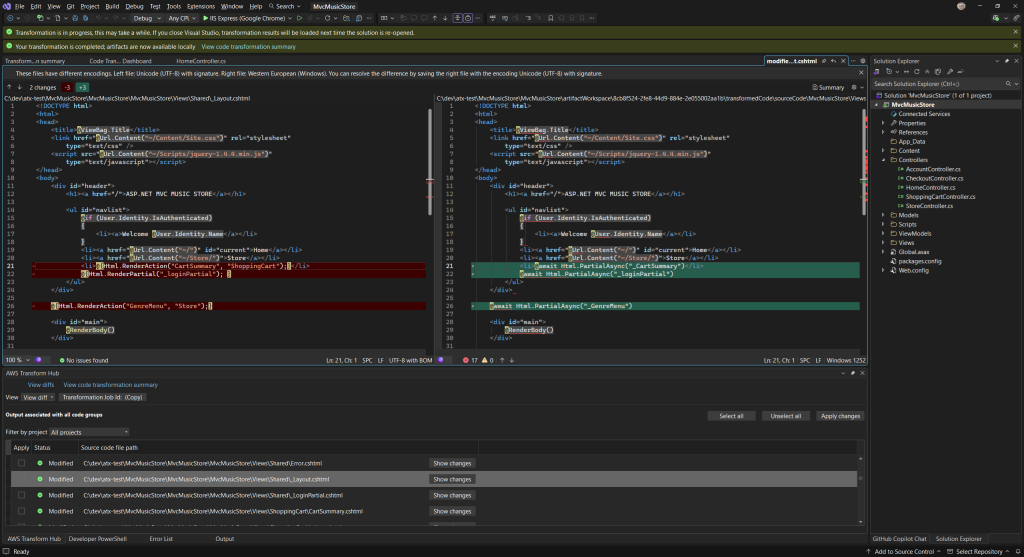Open the Extensions menu
This screenshot has width=1024, height=557.
tap(200, 7)
